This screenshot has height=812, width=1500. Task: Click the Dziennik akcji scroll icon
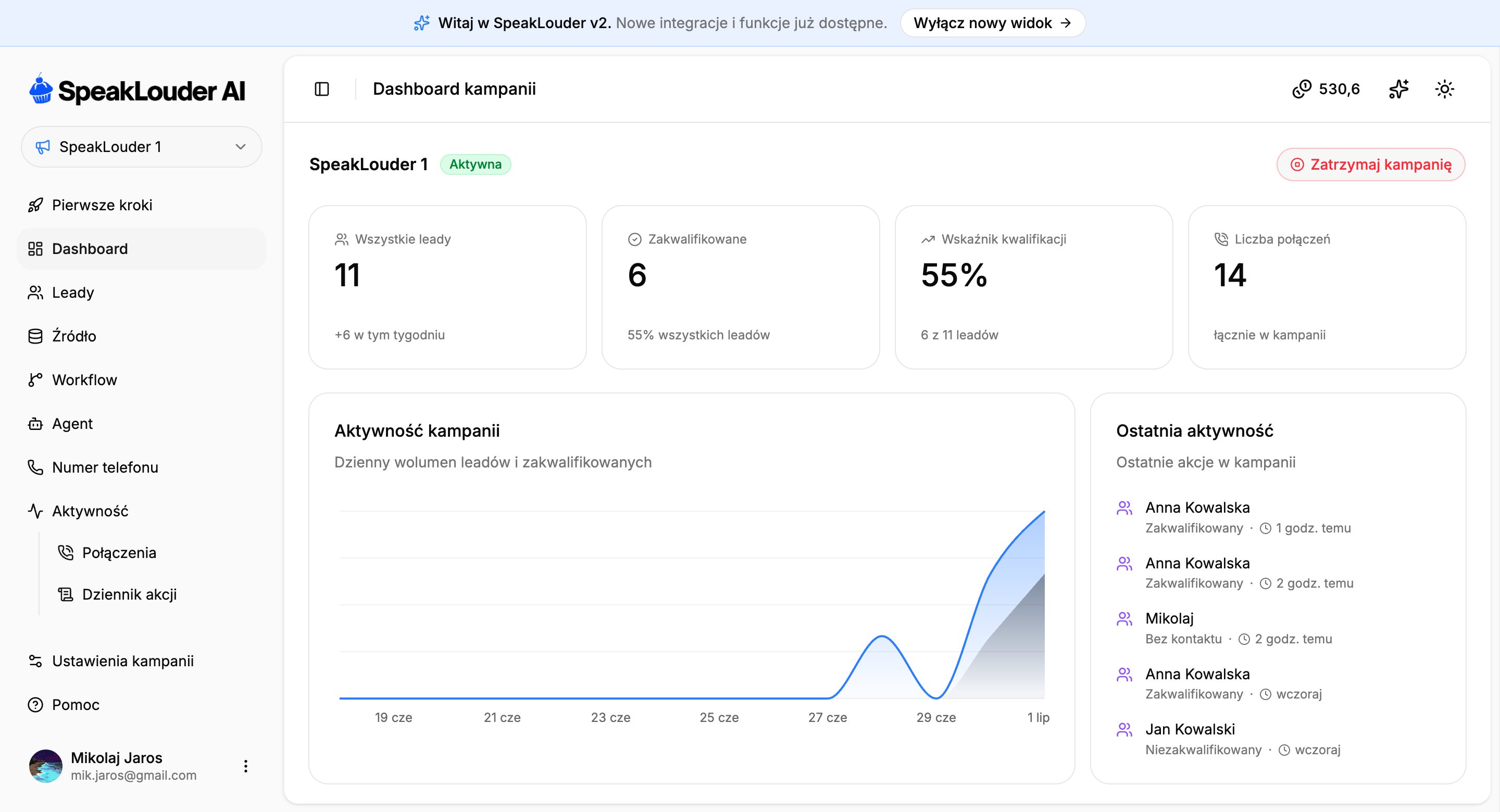click(x=66, y=594)
